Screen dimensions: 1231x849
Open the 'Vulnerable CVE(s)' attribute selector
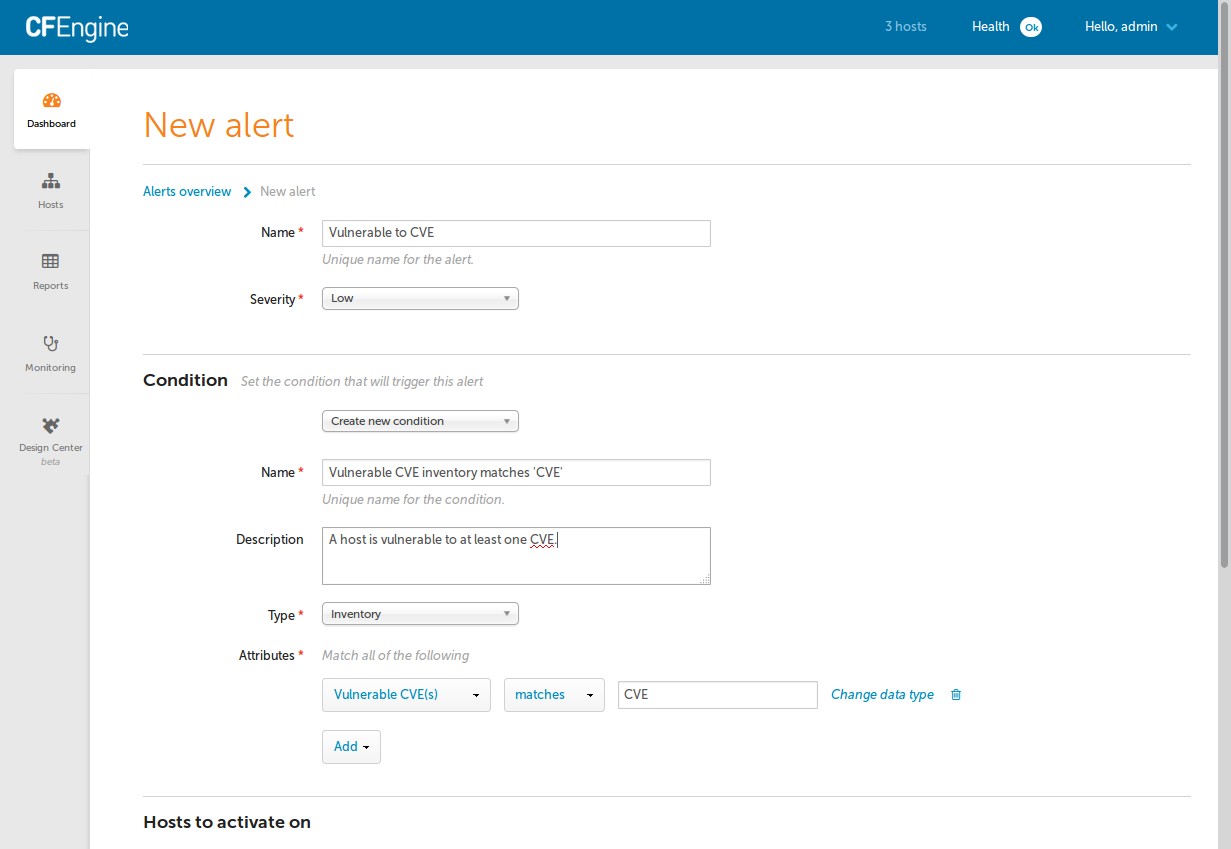click(405, 694)
